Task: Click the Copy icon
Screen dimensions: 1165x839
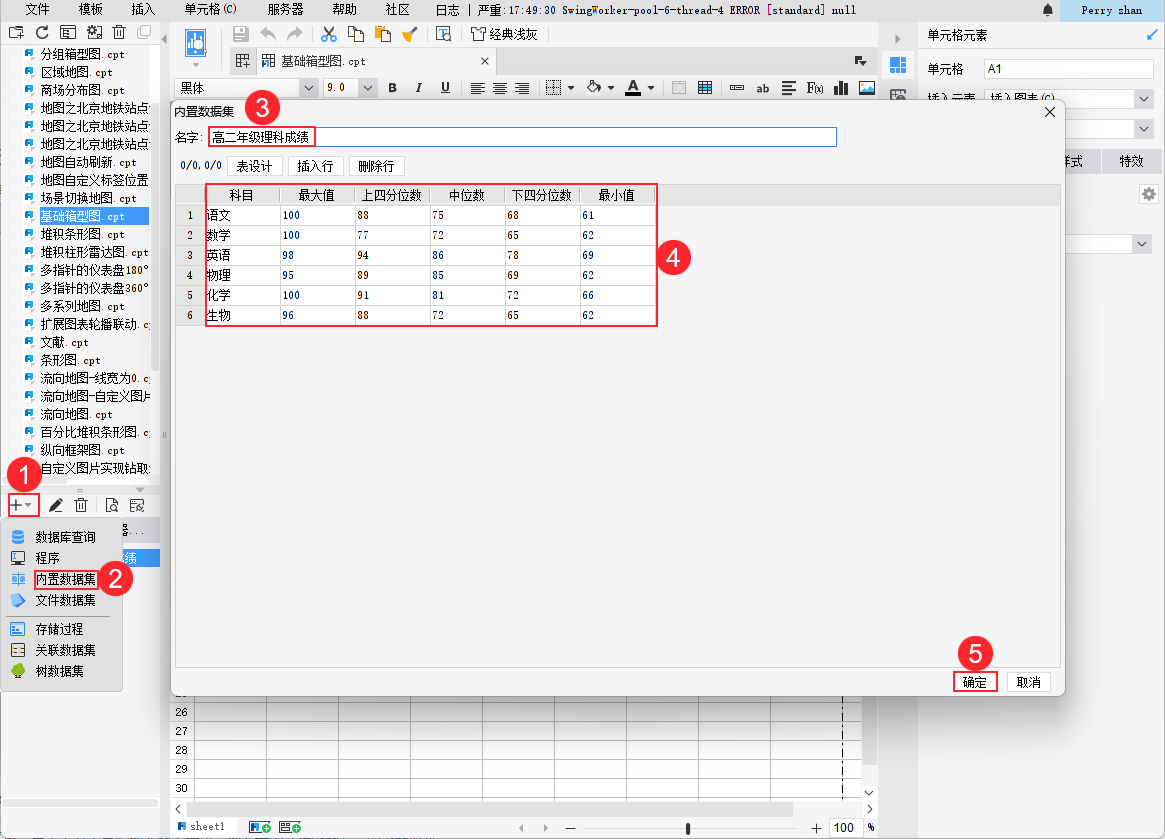Action: (x=356, y=34)
